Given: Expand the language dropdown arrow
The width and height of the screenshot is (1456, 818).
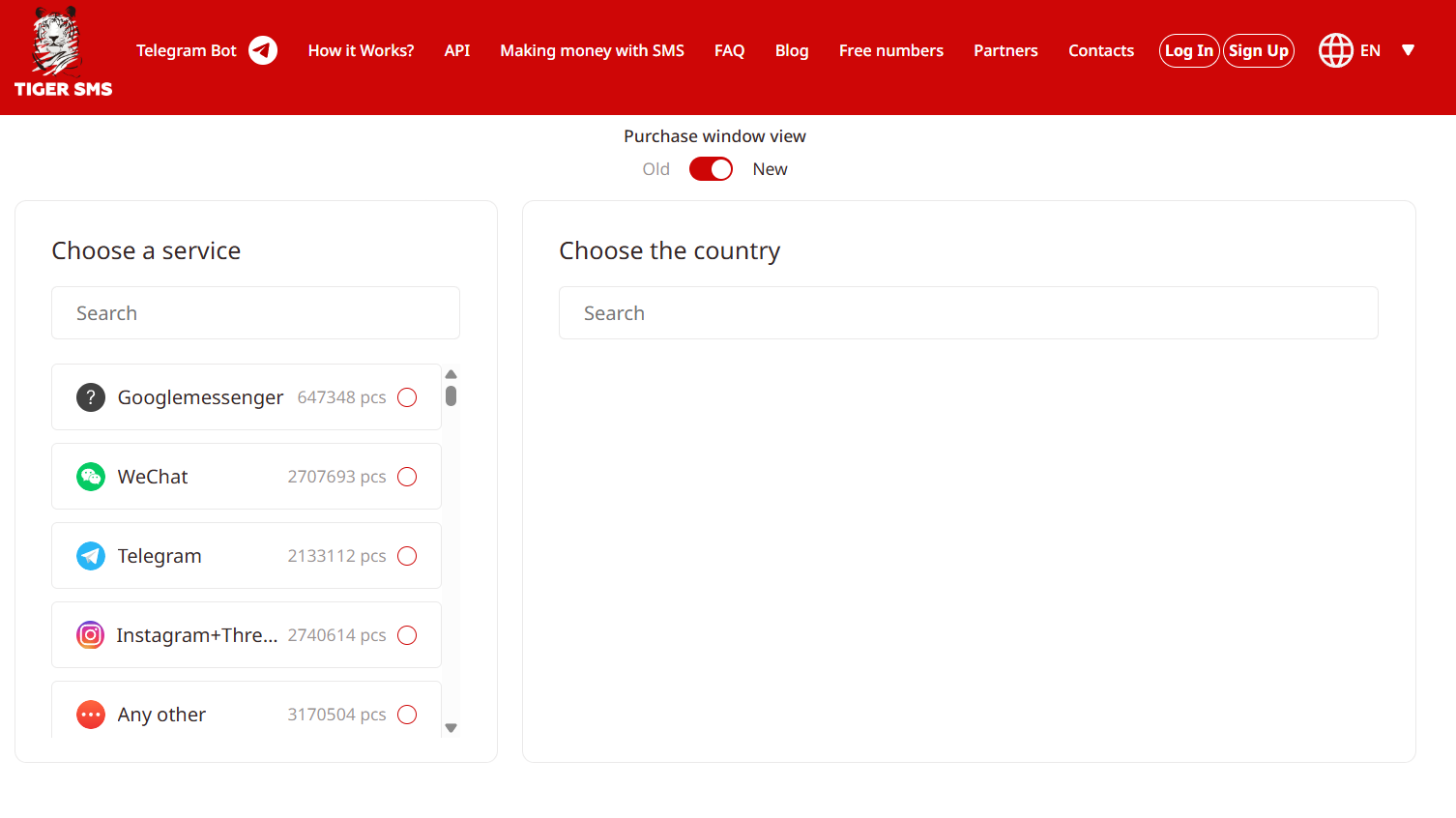Looking at the screenshot, I should 1409,50.
